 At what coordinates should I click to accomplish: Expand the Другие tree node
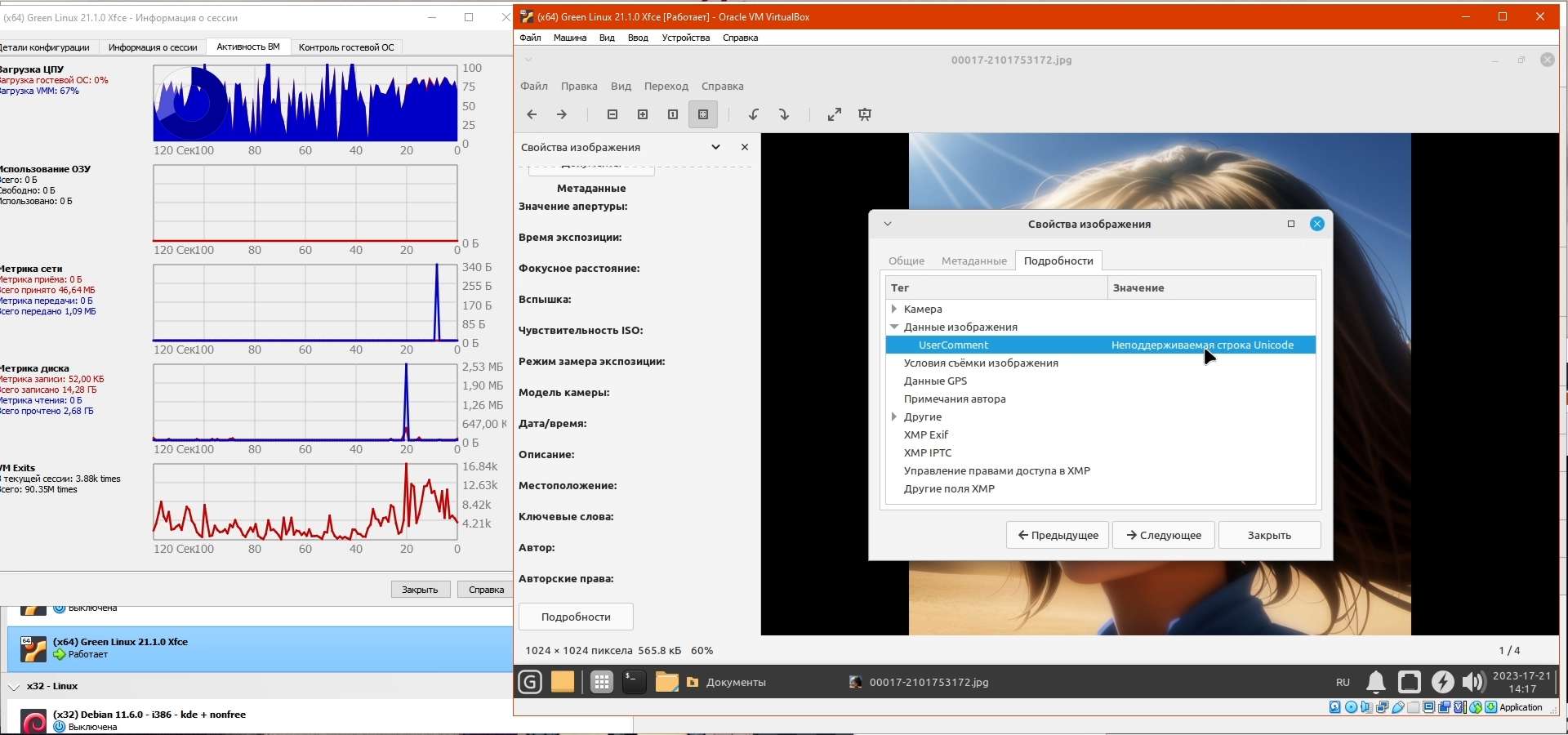(x=894, y=416)
